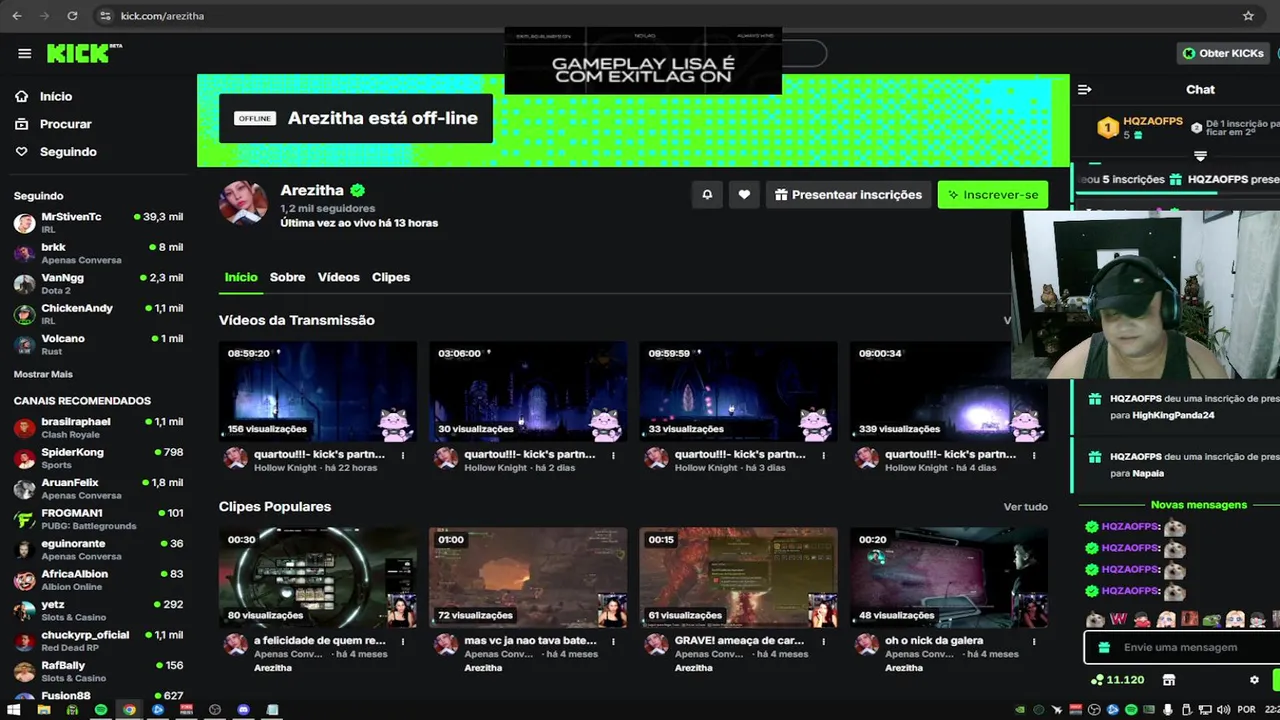Open ChickenAndy followed channel
Image resolution: width=1280 pixels, height=720 pixels.
[x=98, y=314]
